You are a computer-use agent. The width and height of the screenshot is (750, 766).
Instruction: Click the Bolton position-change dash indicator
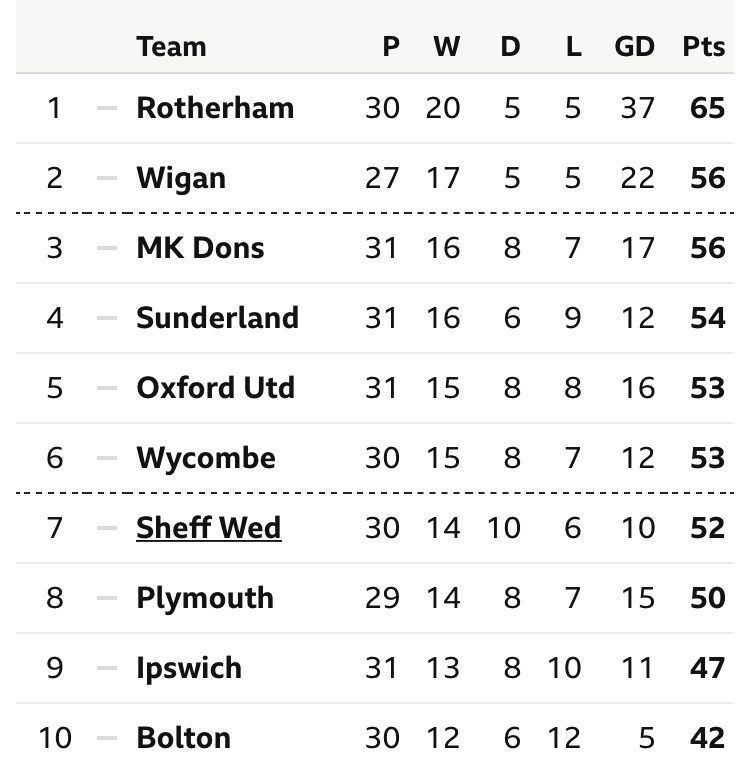coord(106,738)
